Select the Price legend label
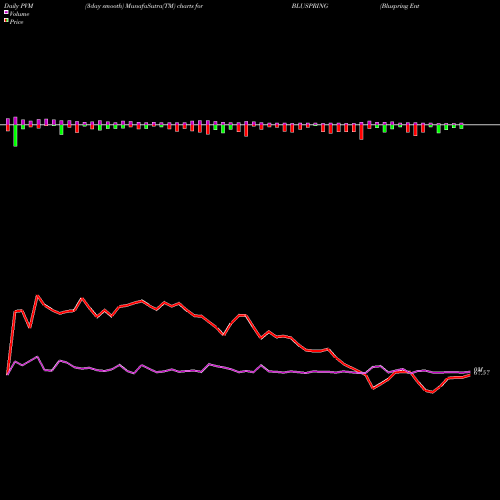This screenshot has width=500, height=500. pos(16,22)
